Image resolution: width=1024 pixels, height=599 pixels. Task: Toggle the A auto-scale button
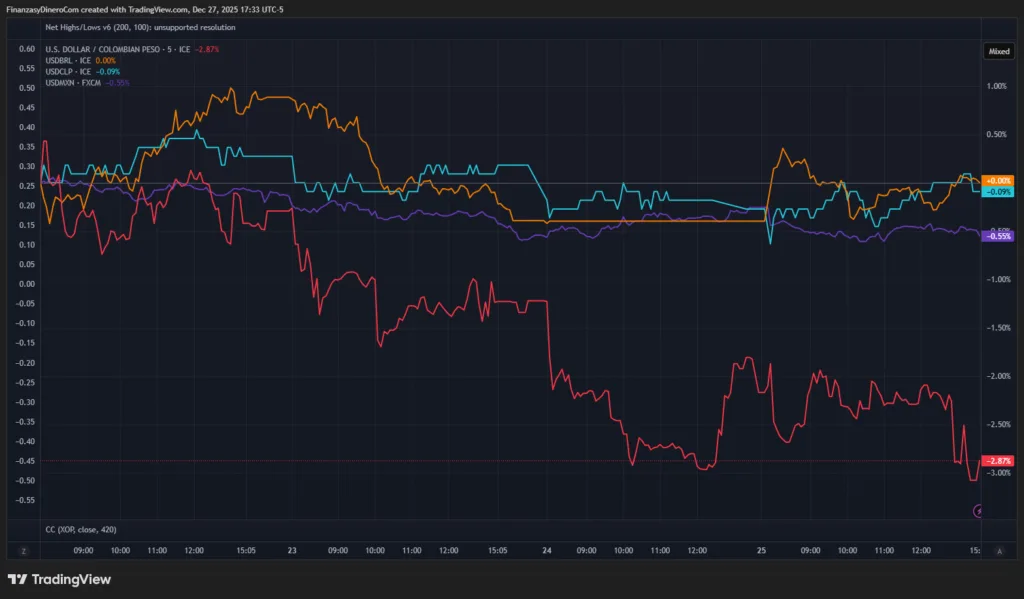tap(998, 550)
